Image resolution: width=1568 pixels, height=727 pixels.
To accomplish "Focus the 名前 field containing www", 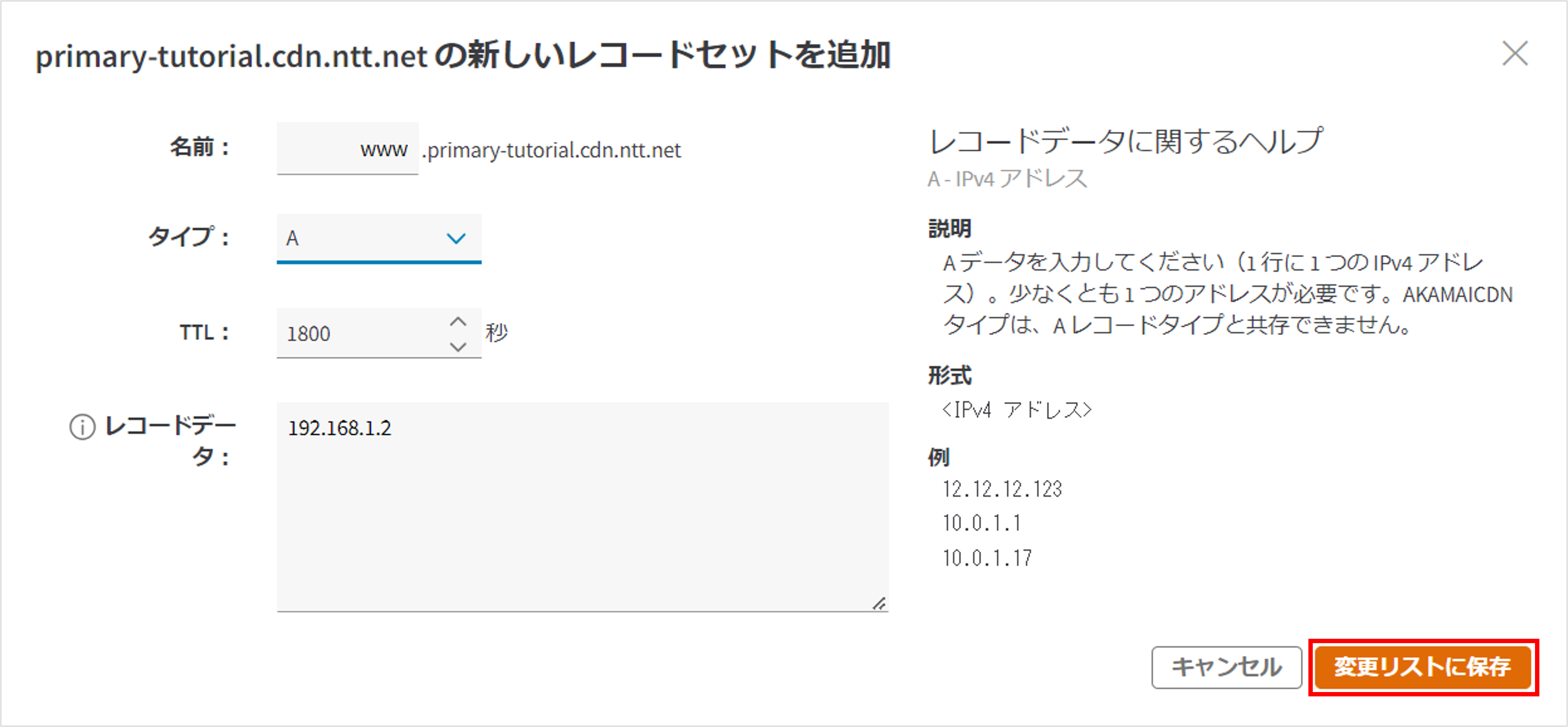I will (x=347, y=149).
